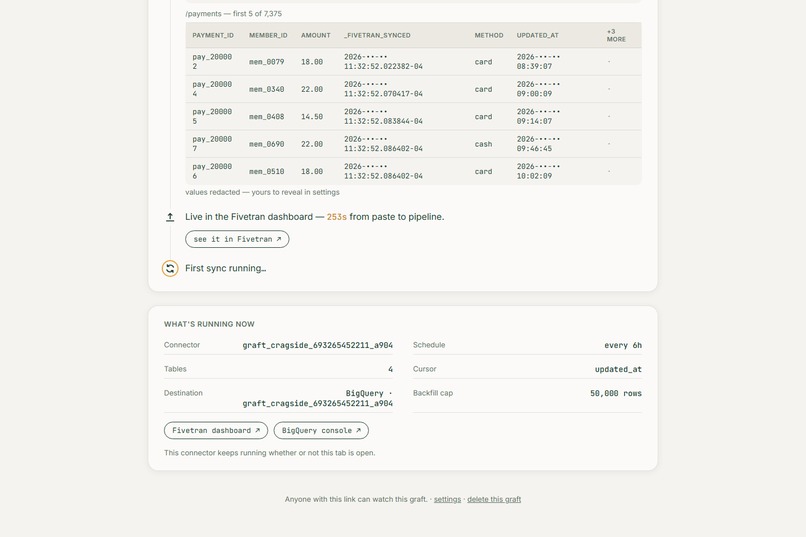The height and width of the screenshot is (537, 806).
Task: Click the '/payments — first 5 of 7,375' caption
Action: coord(233,14)
